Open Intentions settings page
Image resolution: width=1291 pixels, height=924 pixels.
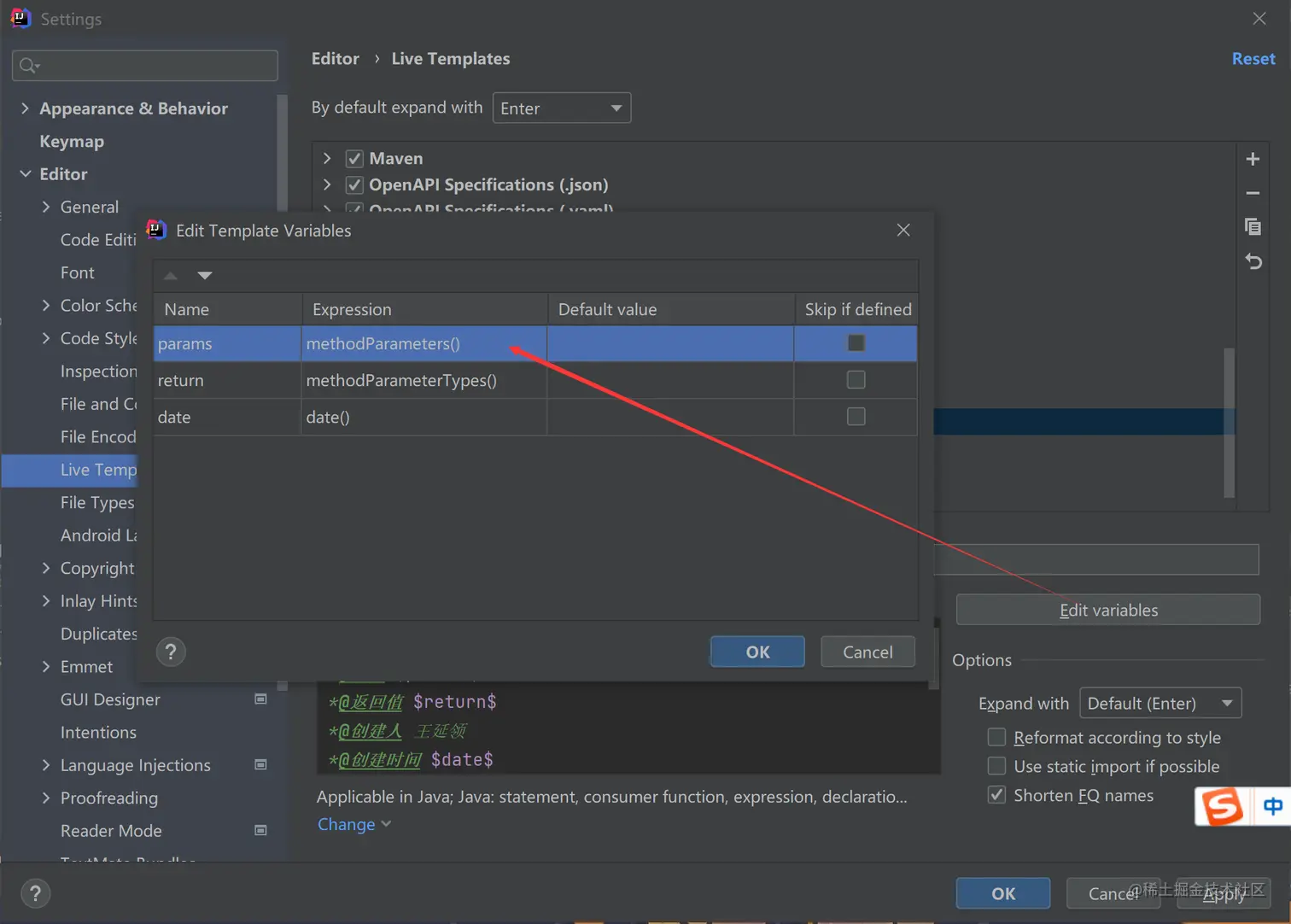pyautogui.click(x=98, y=733)
